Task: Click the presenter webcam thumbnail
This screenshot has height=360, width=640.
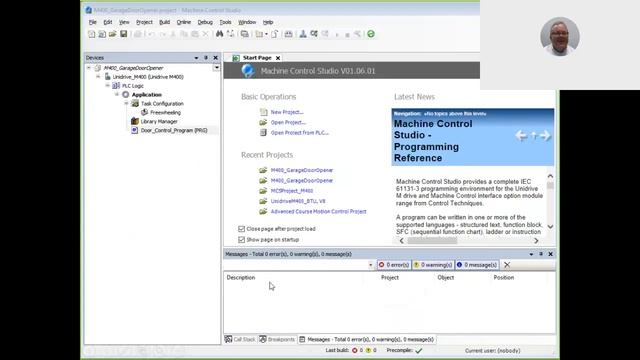Action: [x=560, y=36]
